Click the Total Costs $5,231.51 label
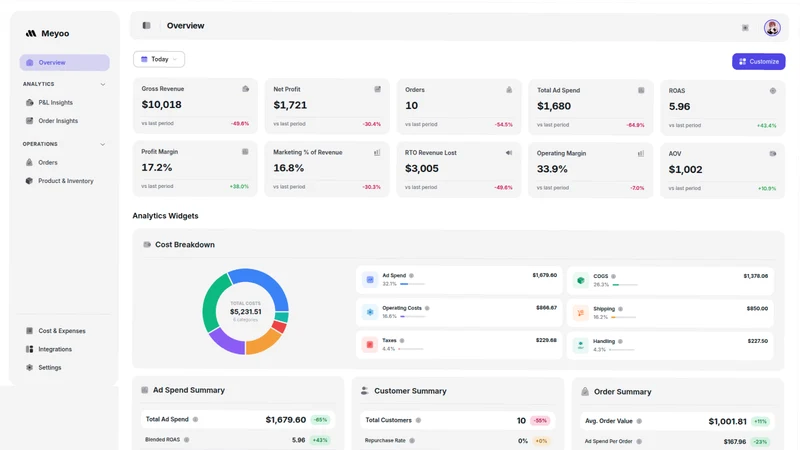The image size is (800, 450). pos(245,311)
